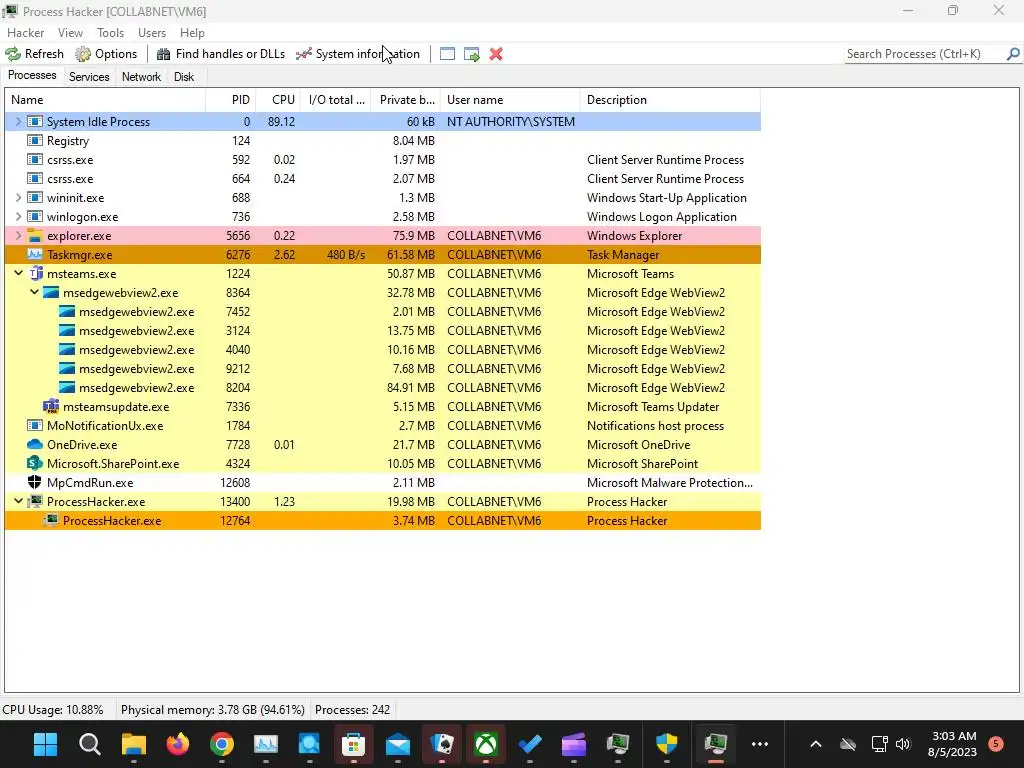Click the explorer.exe folder icon
Image resolution: width=1024 pixels, height=768 pixels.
35,236
